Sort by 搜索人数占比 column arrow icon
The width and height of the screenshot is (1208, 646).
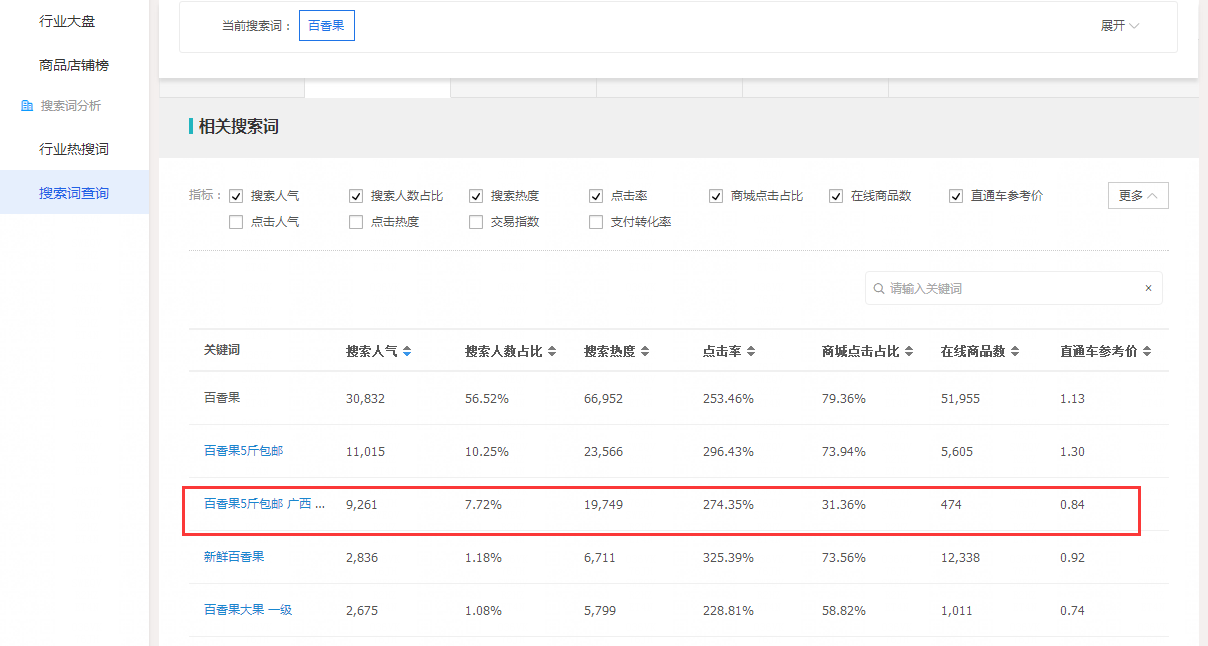552,352
